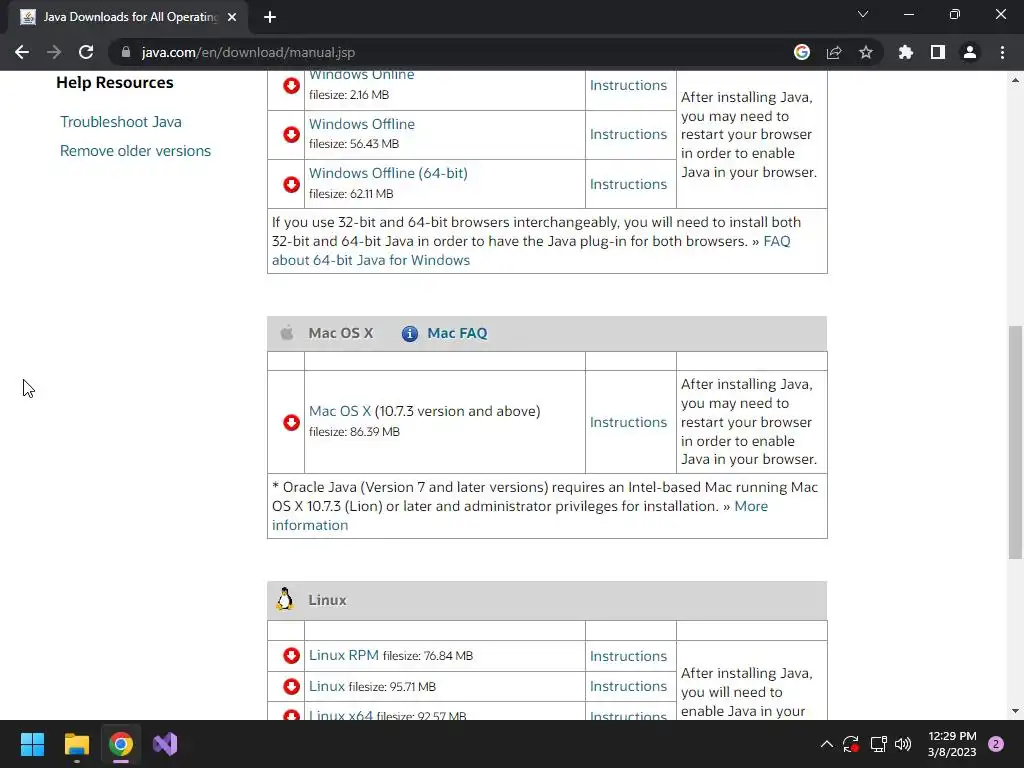Click the Google icon in the address bar

click(x=802, y=52)
